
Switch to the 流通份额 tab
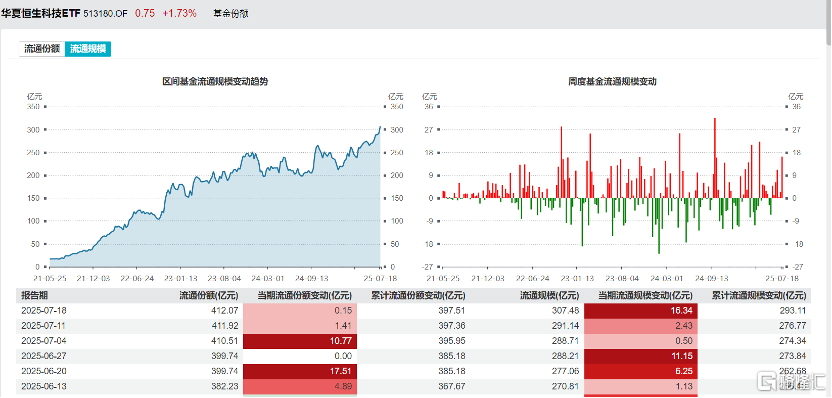coord(42,49)
